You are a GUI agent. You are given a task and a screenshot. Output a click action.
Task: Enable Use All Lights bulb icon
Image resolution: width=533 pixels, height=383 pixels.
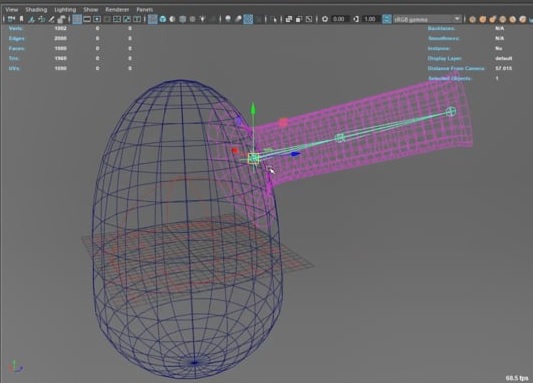(203, 19)
